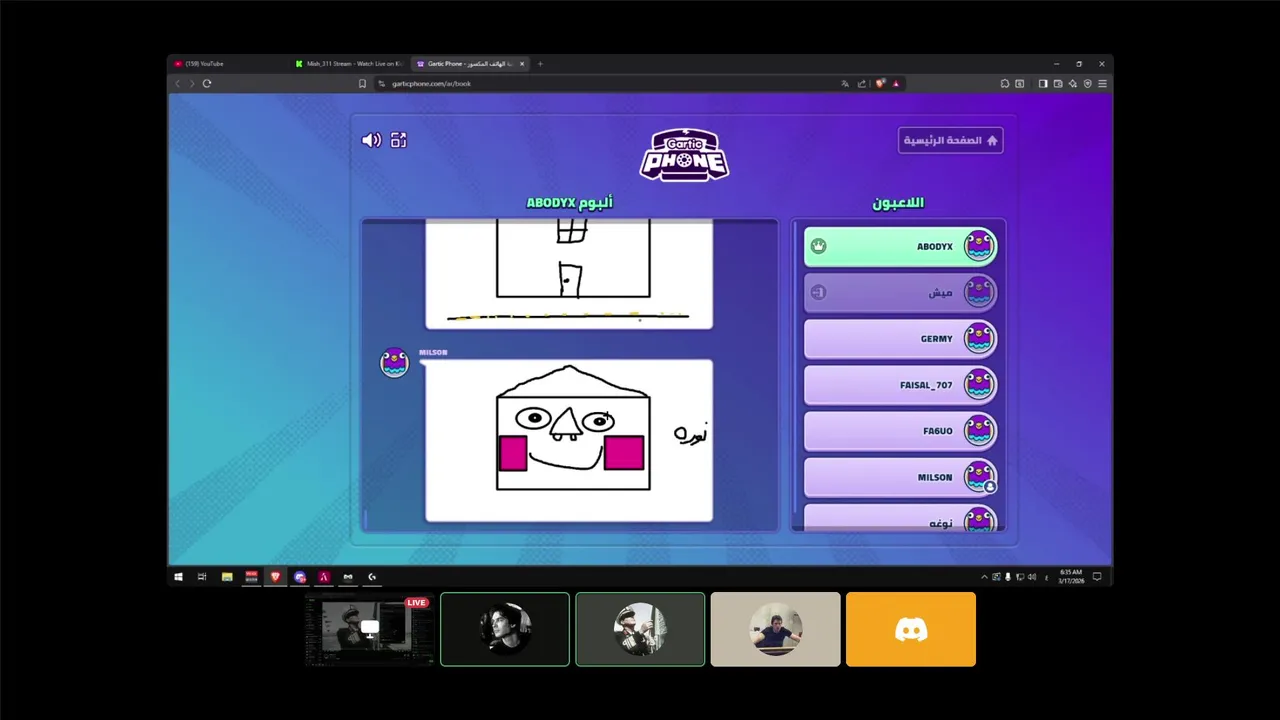Viewport: 1280px width, 720px height.
Task: Select the participant tile with beige background
Action: [x=775, y=629]
